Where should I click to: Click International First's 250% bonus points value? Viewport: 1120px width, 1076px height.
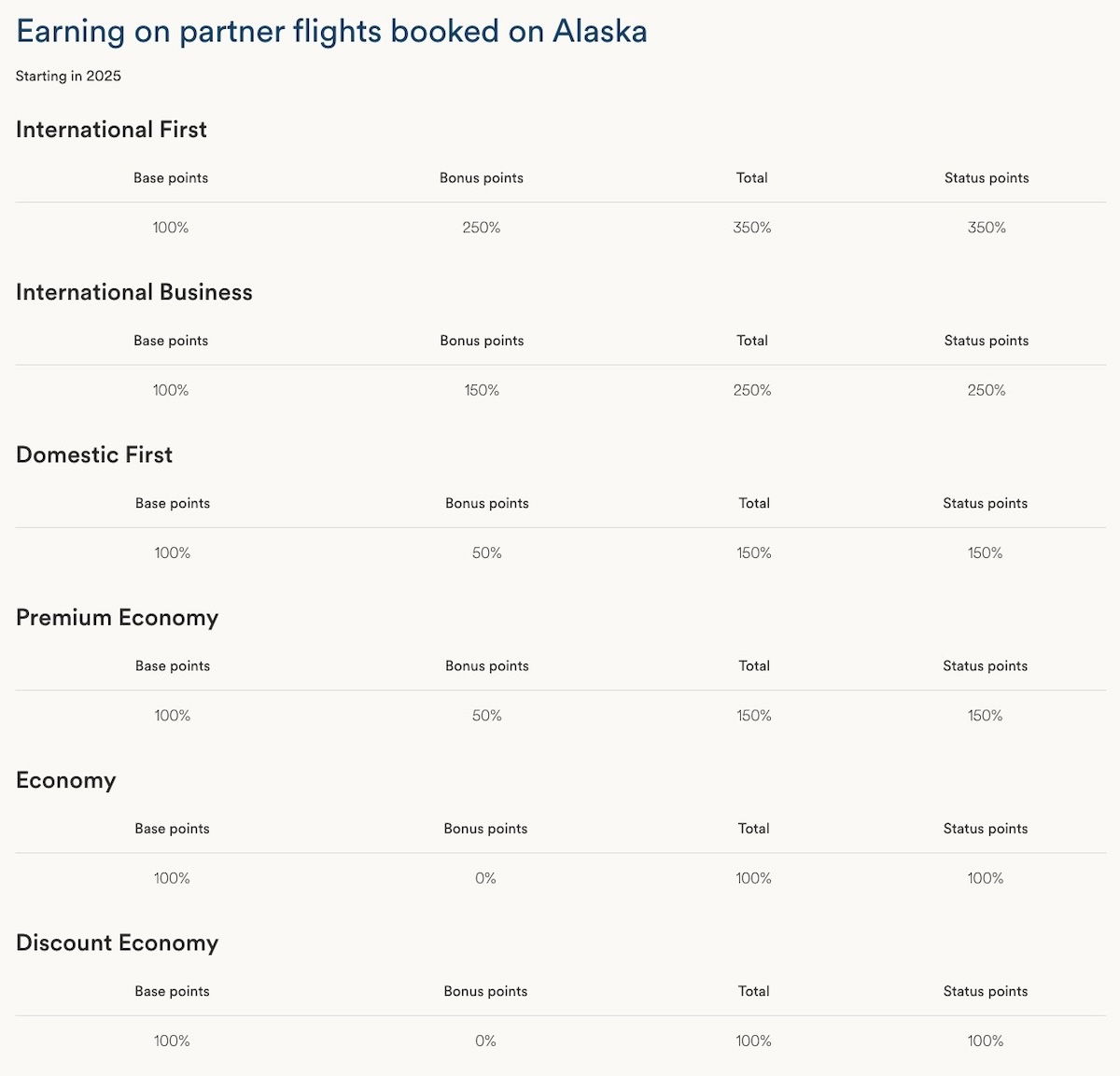click(x=482, y=228)
